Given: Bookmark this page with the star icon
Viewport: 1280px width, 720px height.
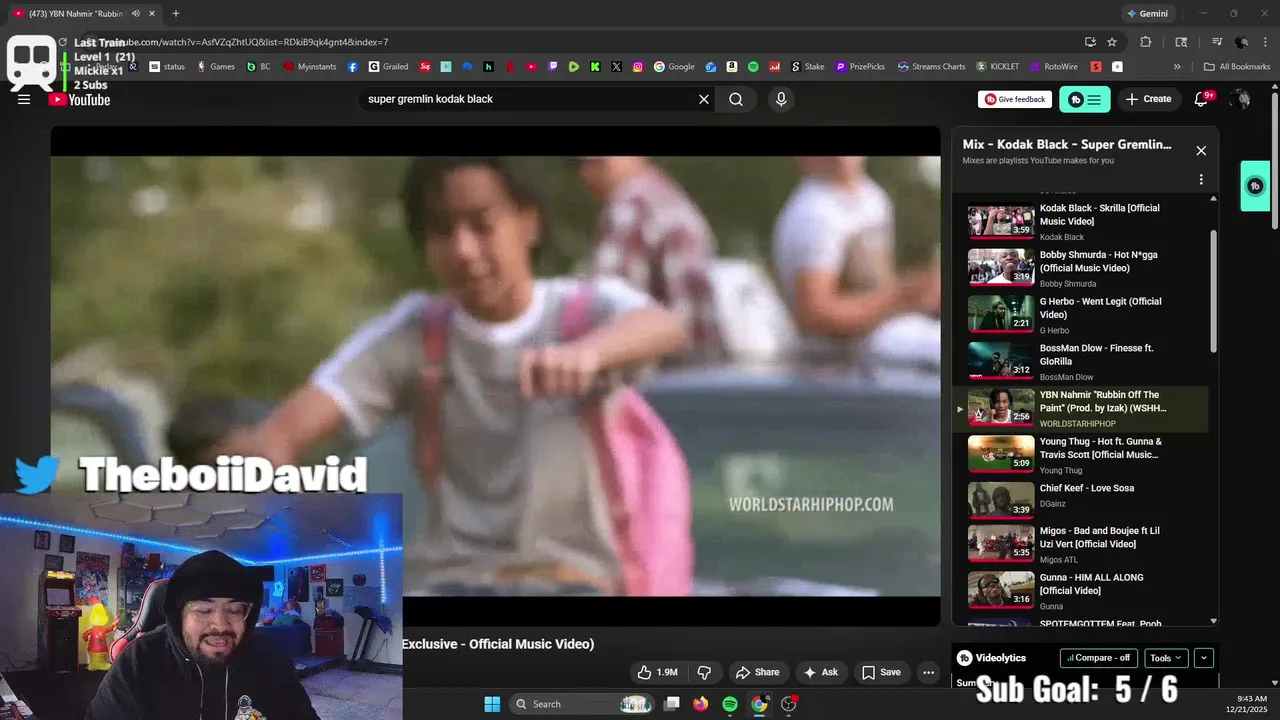Looking at the screenshot, I should (1112, 42).
